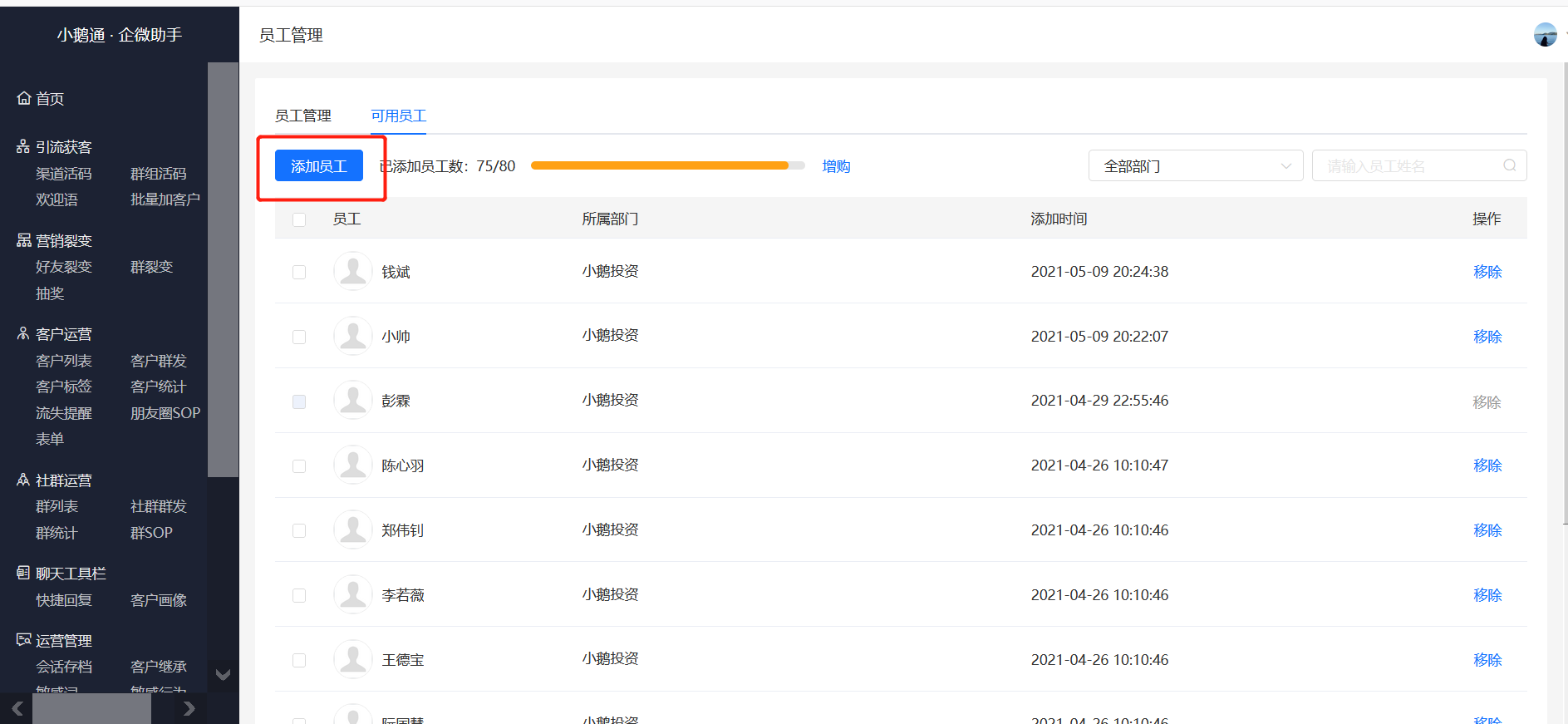
Task: Click the 营销裂变 section icon
Action: (x=23, y=240)
